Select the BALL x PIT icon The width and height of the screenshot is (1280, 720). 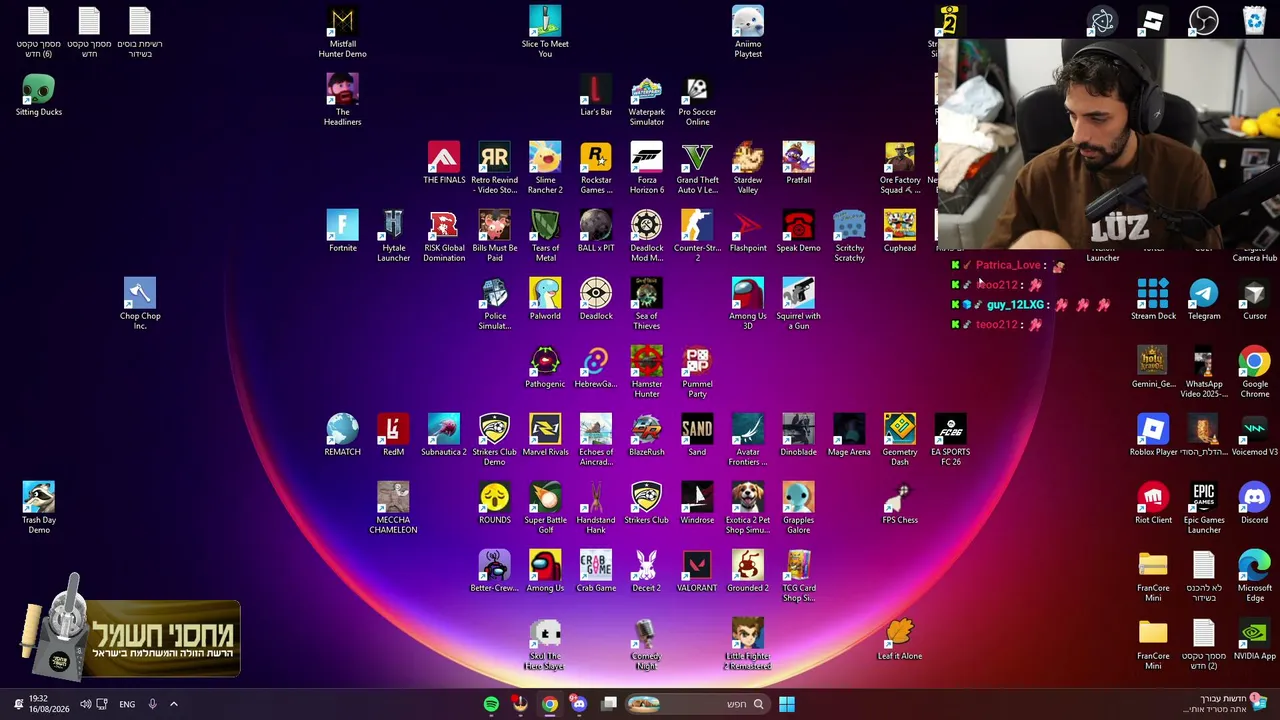tap(596, 231)
